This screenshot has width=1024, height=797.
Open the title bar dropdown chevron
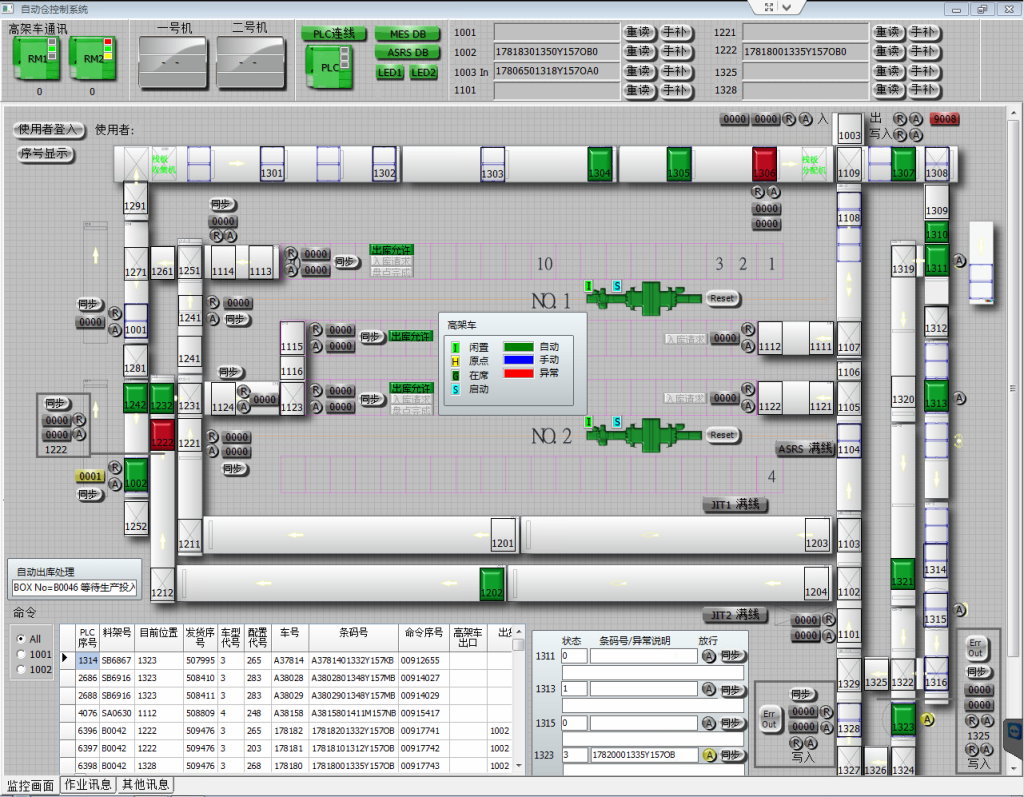788,7
